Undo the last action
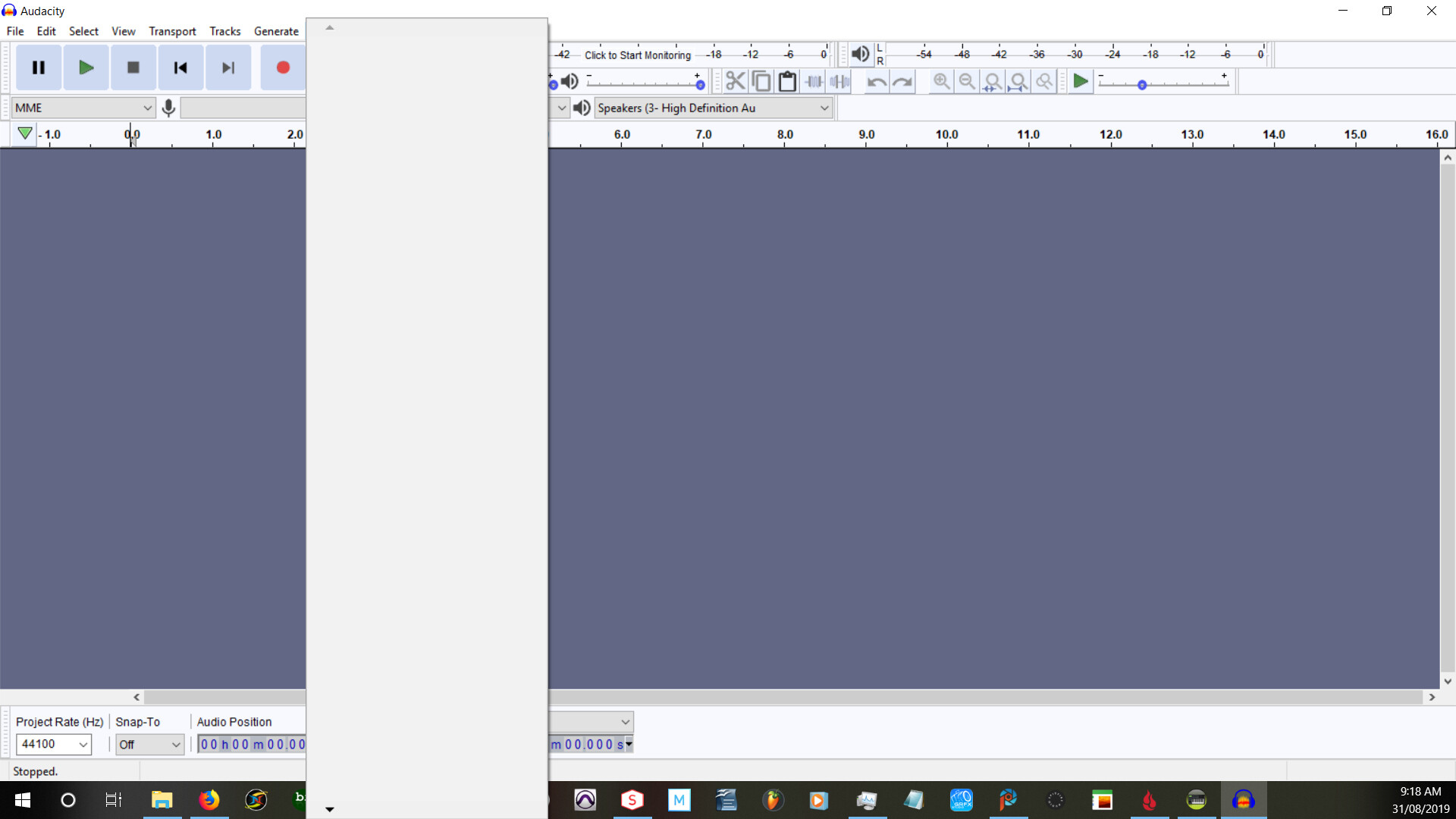1456x819 pixels. 877,81
